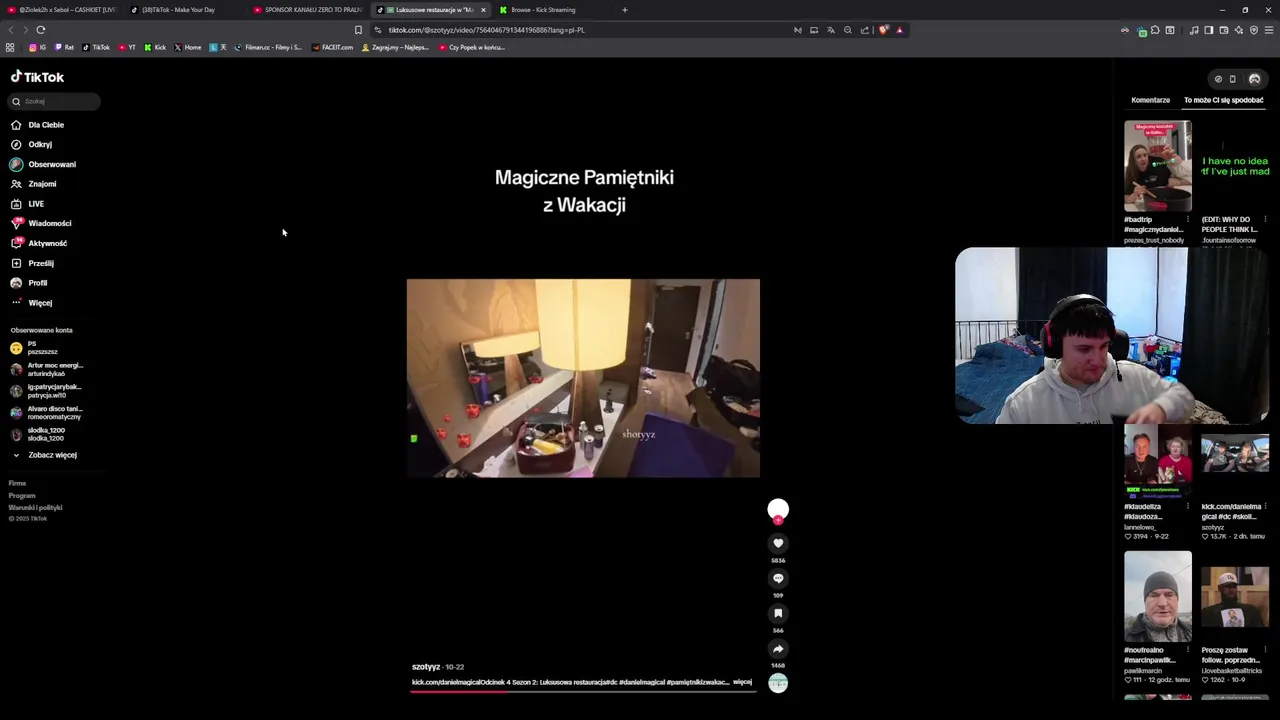Screen dimensions: 1280x720
Task: Open the #badtrip recommended video thumbnail
Action: (x=1158, y=166)
